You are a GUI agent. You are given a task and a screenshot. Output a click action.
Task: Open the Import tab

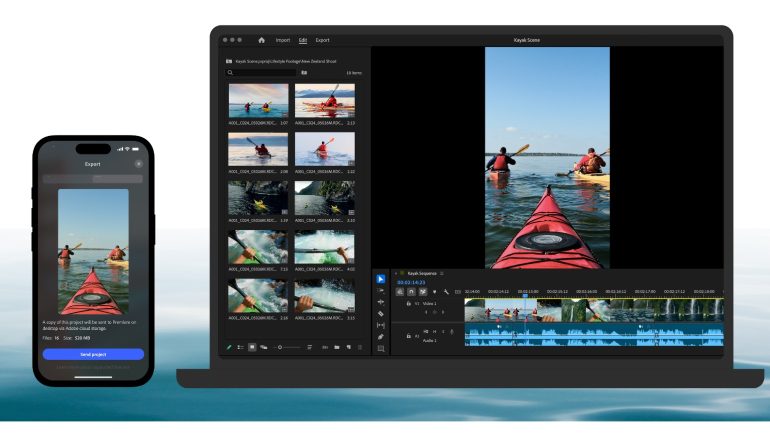click(x=282, y=40)
